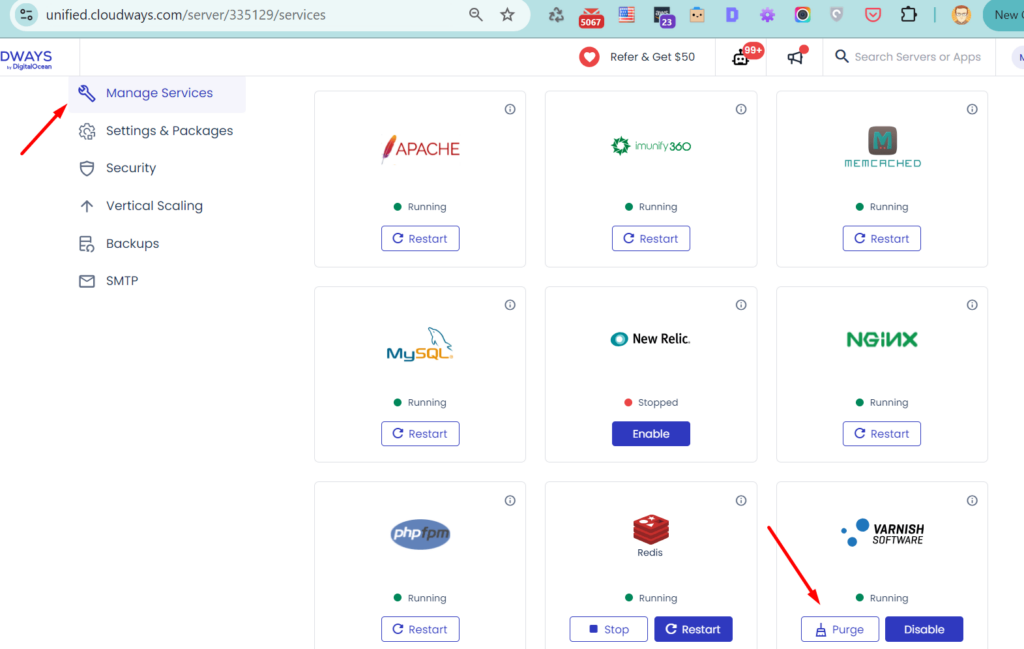Select the Security sidebar item
Screen dimensions: 1024x649
pos(131,168)
